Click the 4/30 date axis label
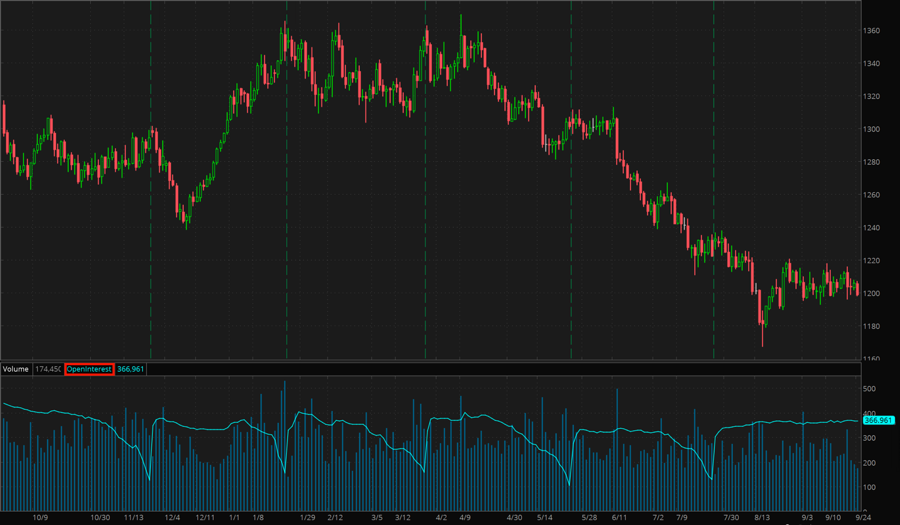 (515, 517)
